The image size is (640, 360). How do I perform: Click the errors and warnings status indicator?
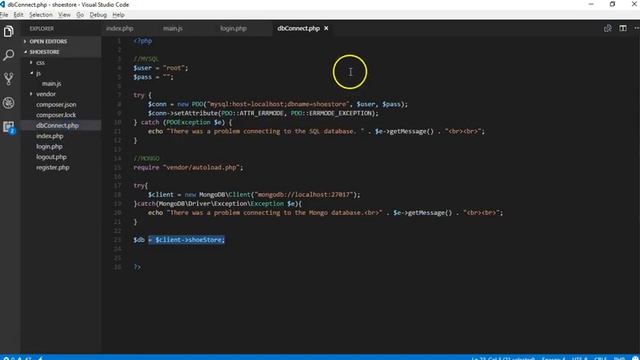coord(17,358)
